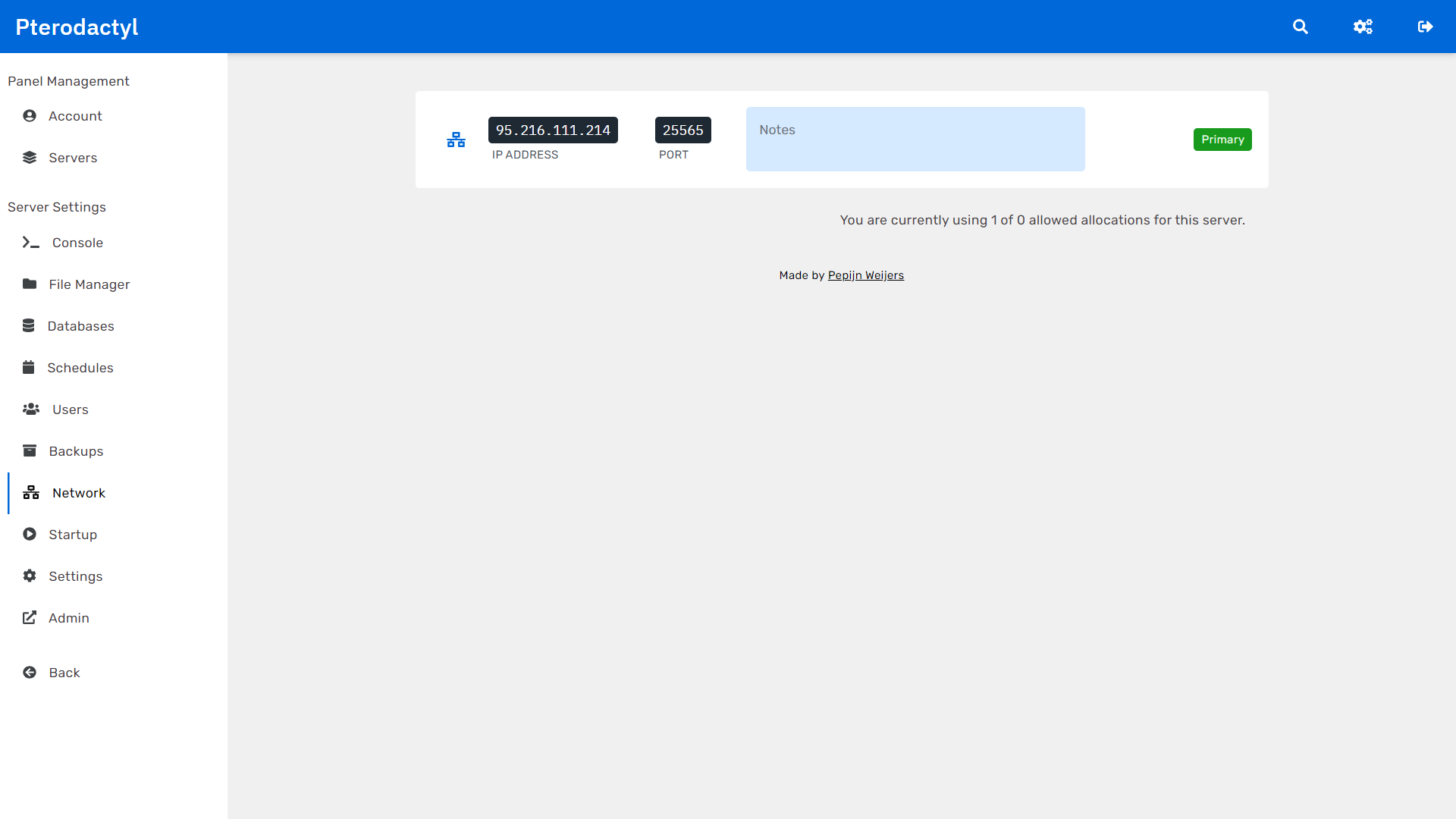Select Settings in server sidebar
This screenshot has height=819, width=1456.
[x=75, y=576]
